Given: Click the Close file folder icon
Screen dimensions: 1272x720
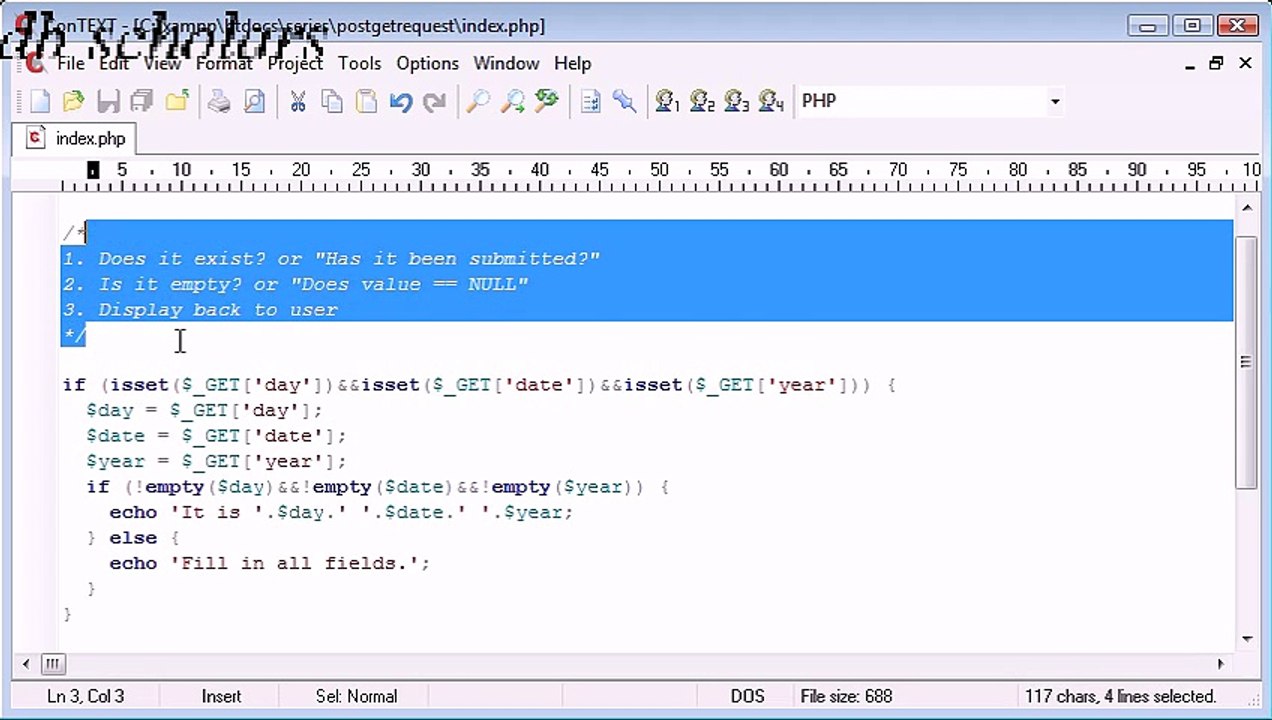Looking at the screenshot, I should pos(177,101).
